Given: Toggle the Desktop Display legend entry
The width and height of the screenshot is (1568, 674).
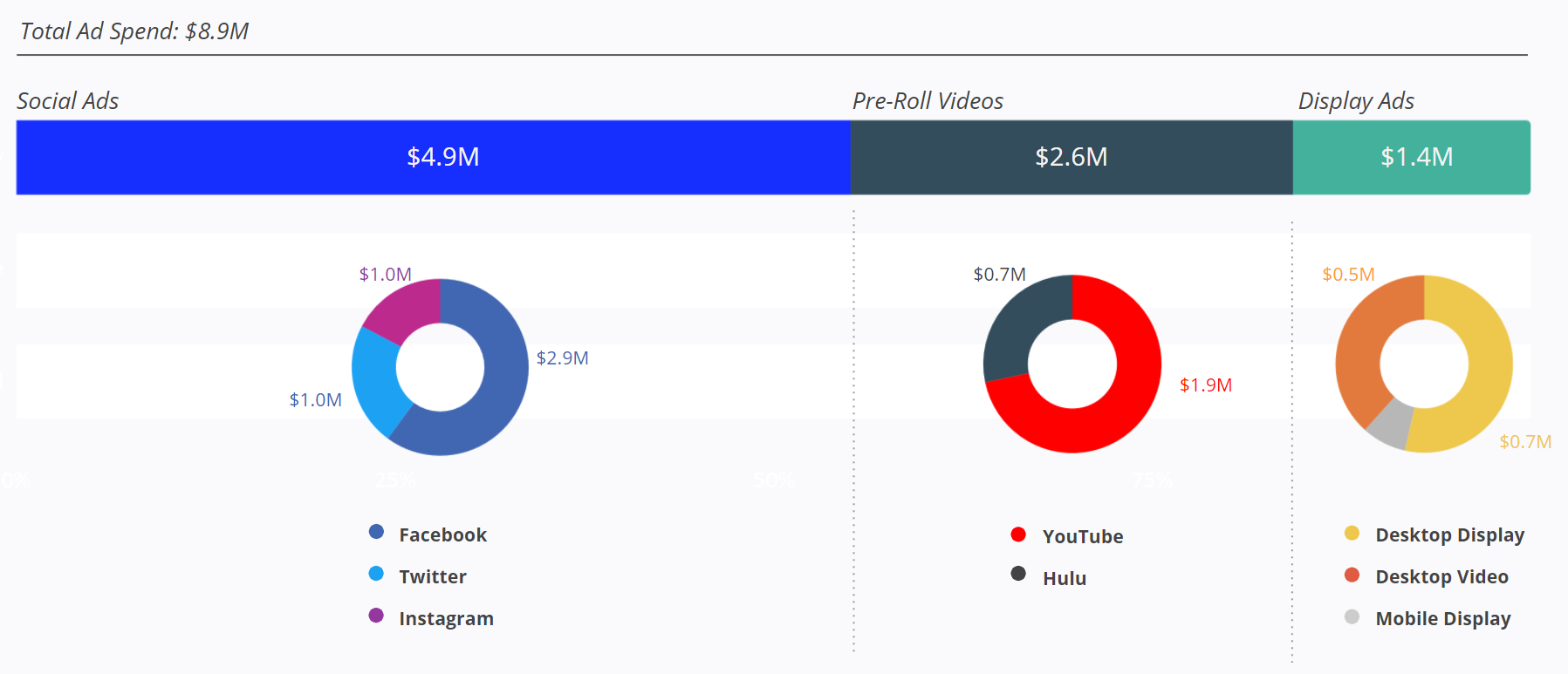Looking at the screenshot, I should tap(1448, 534).
